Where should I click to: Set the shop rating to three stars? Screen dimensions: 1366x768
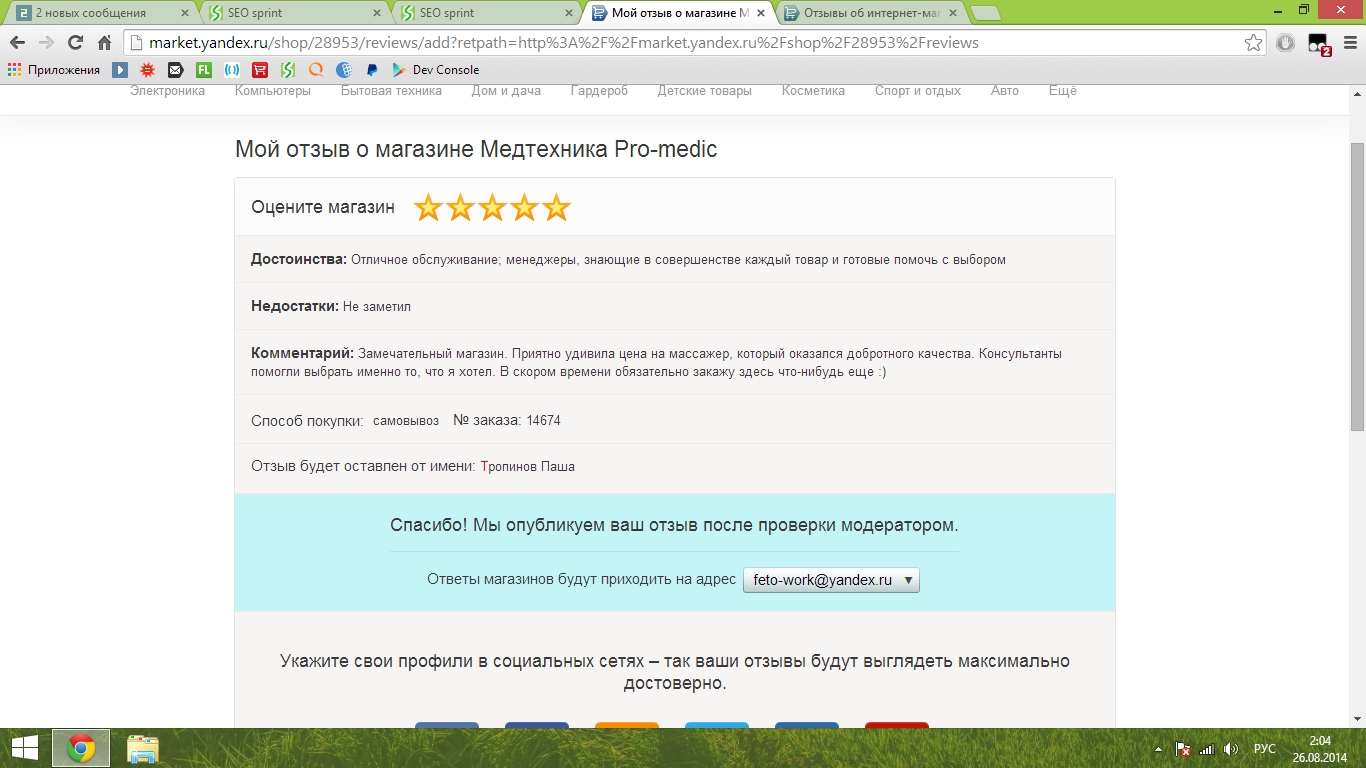492,207
